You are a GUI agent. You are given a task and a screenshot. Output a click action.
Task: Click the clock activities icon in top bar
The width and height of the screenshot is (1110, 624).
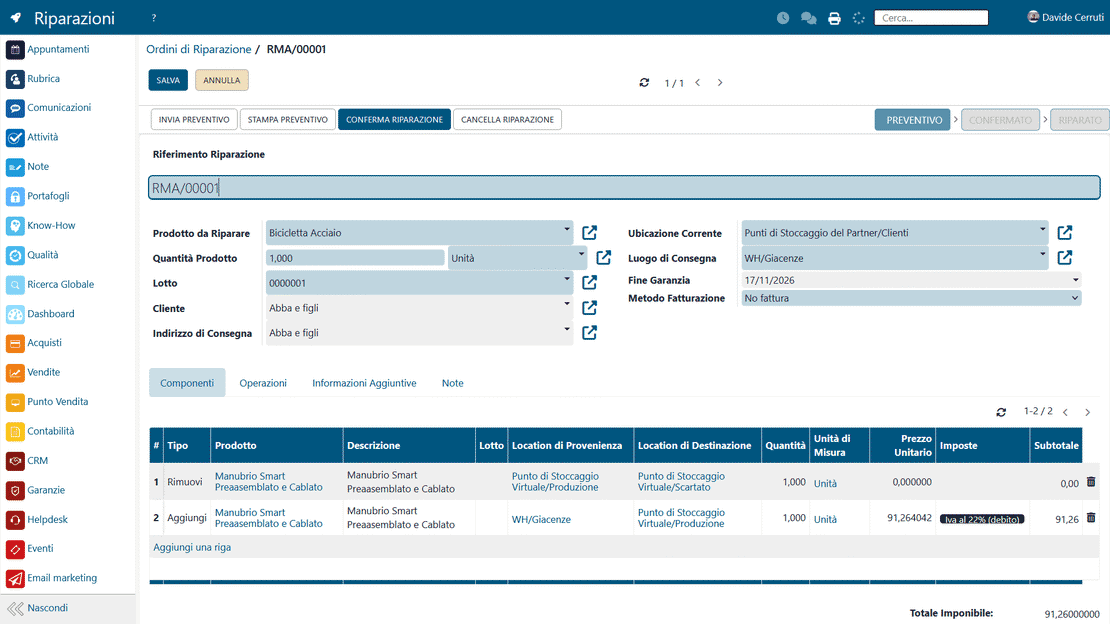[783, 18]
